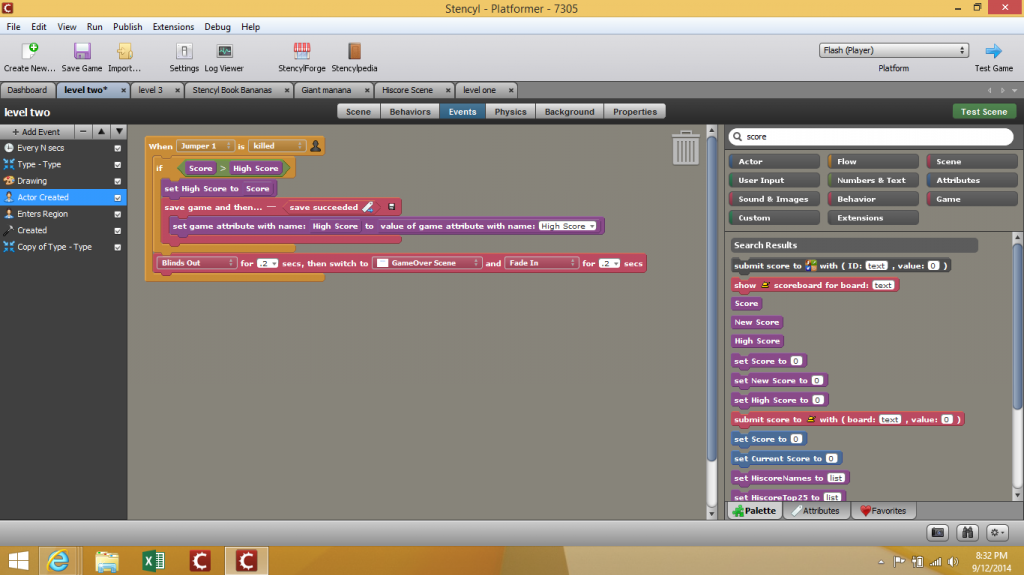Click the Import toolbar icon
The image size is (1024, 575).
124,51
